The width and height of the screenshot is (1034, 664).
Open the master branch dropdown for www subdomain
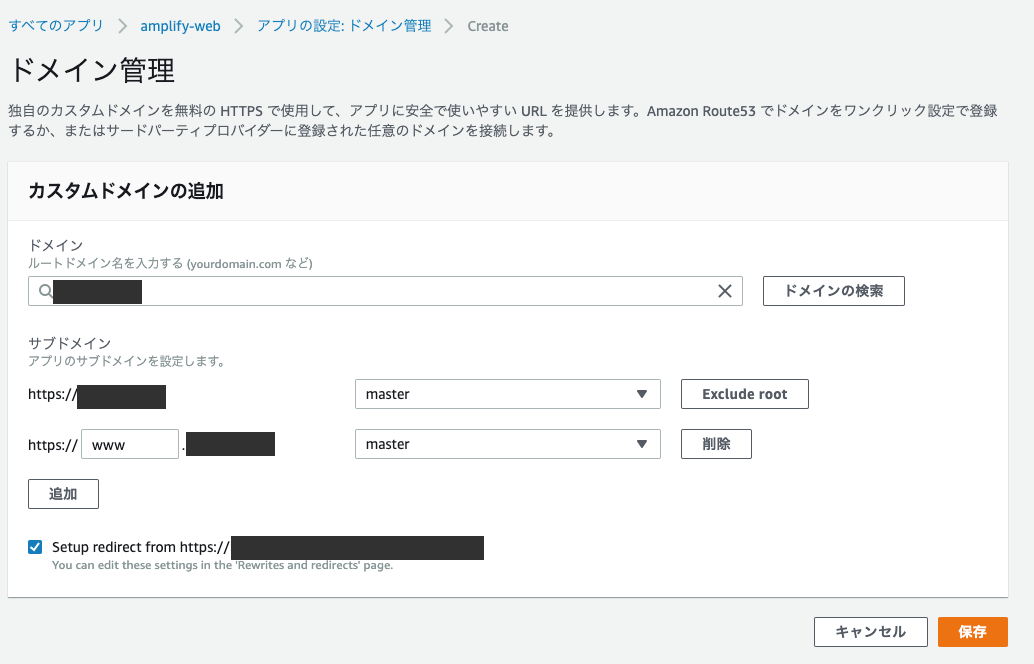pyautogui.click(x=507, y=444)
